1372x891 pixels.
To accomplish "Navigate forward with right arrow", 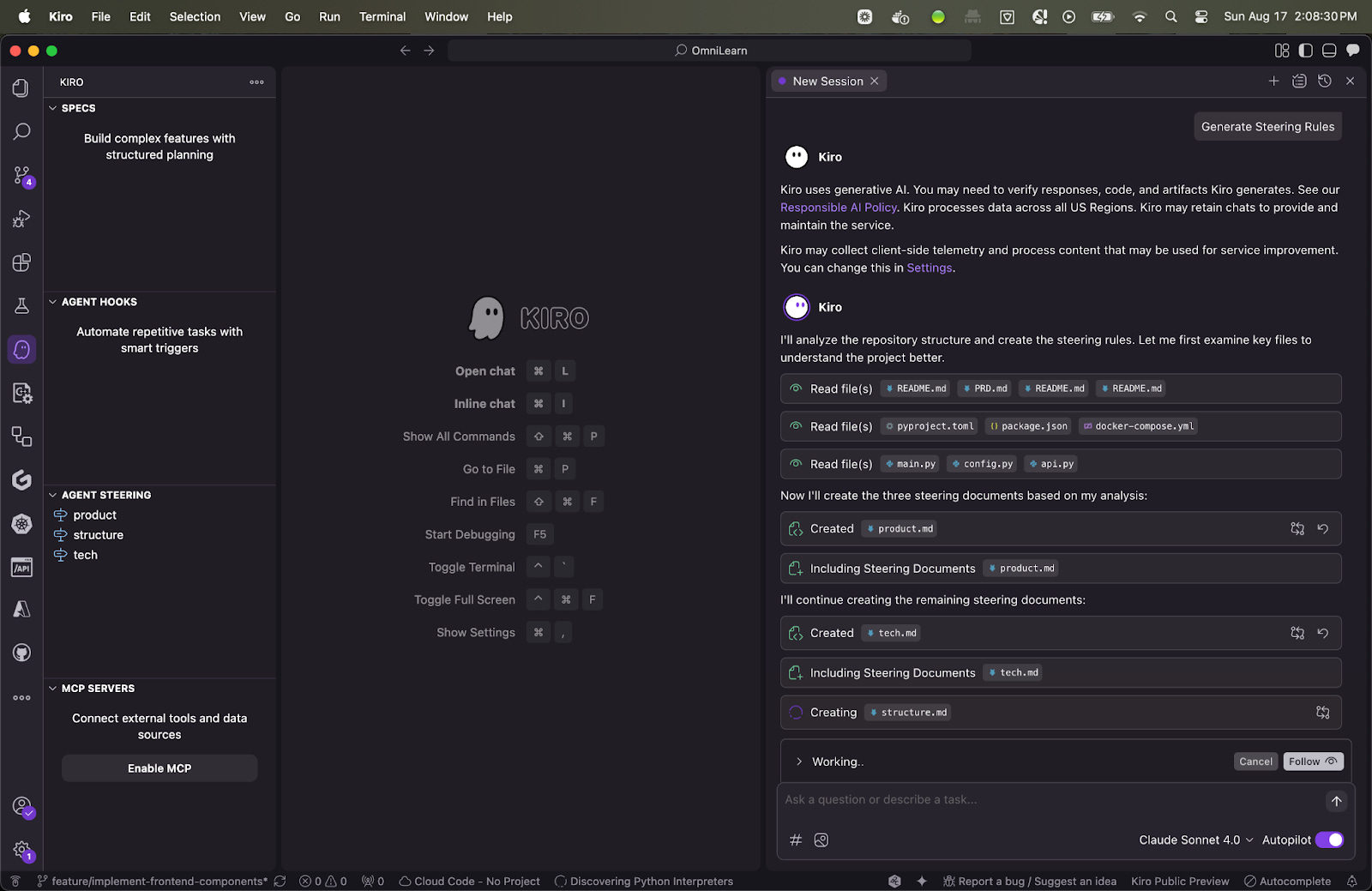I will click(x=429, y=51).
